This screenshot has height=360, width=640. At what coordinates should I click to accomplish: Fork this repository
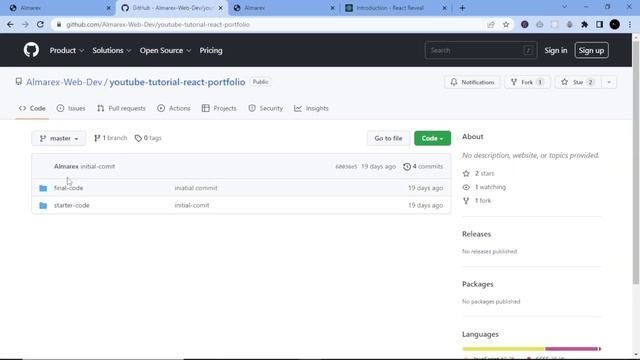[527, 82]
